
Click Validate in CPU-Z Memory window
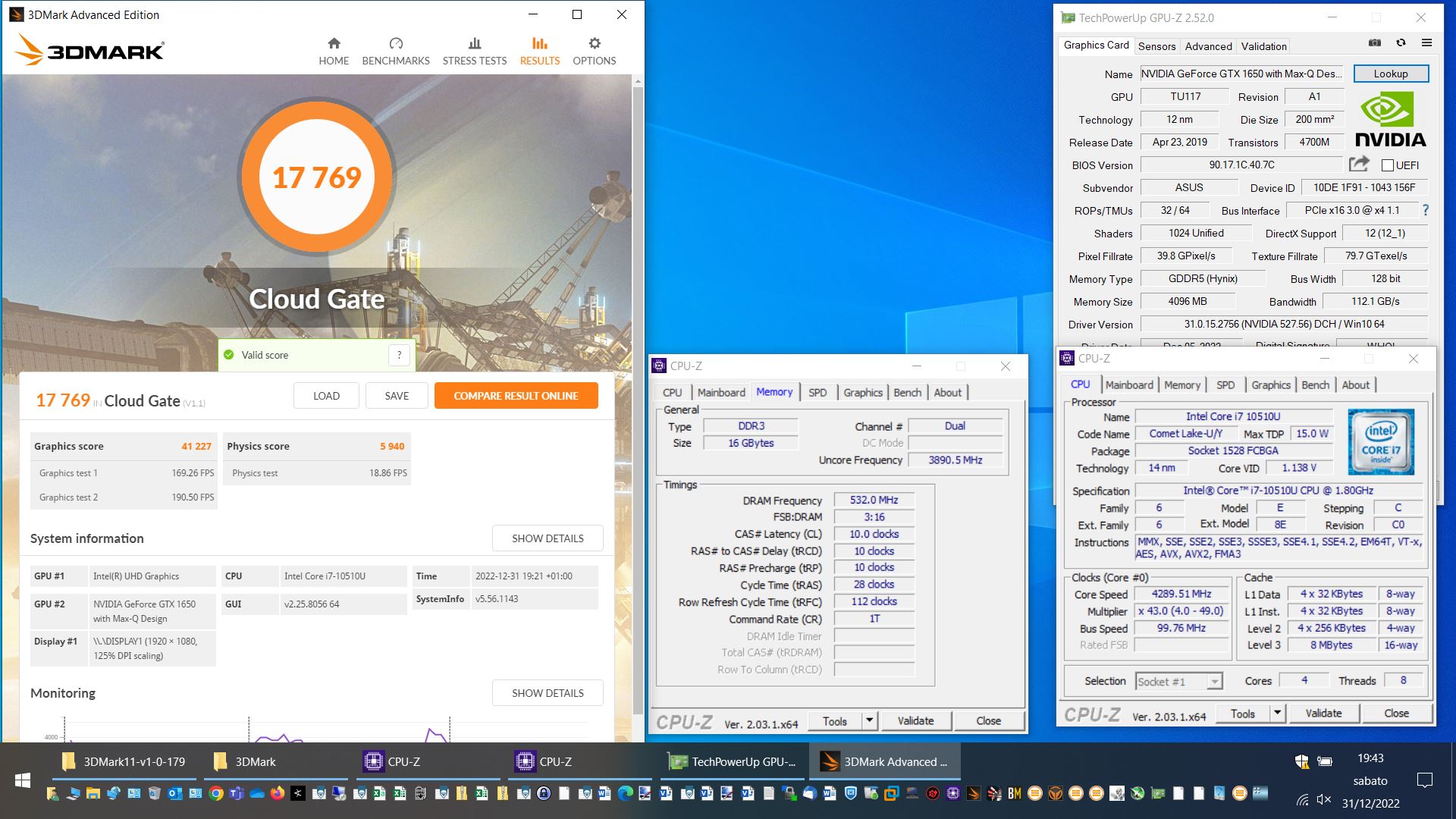(915, 720)
